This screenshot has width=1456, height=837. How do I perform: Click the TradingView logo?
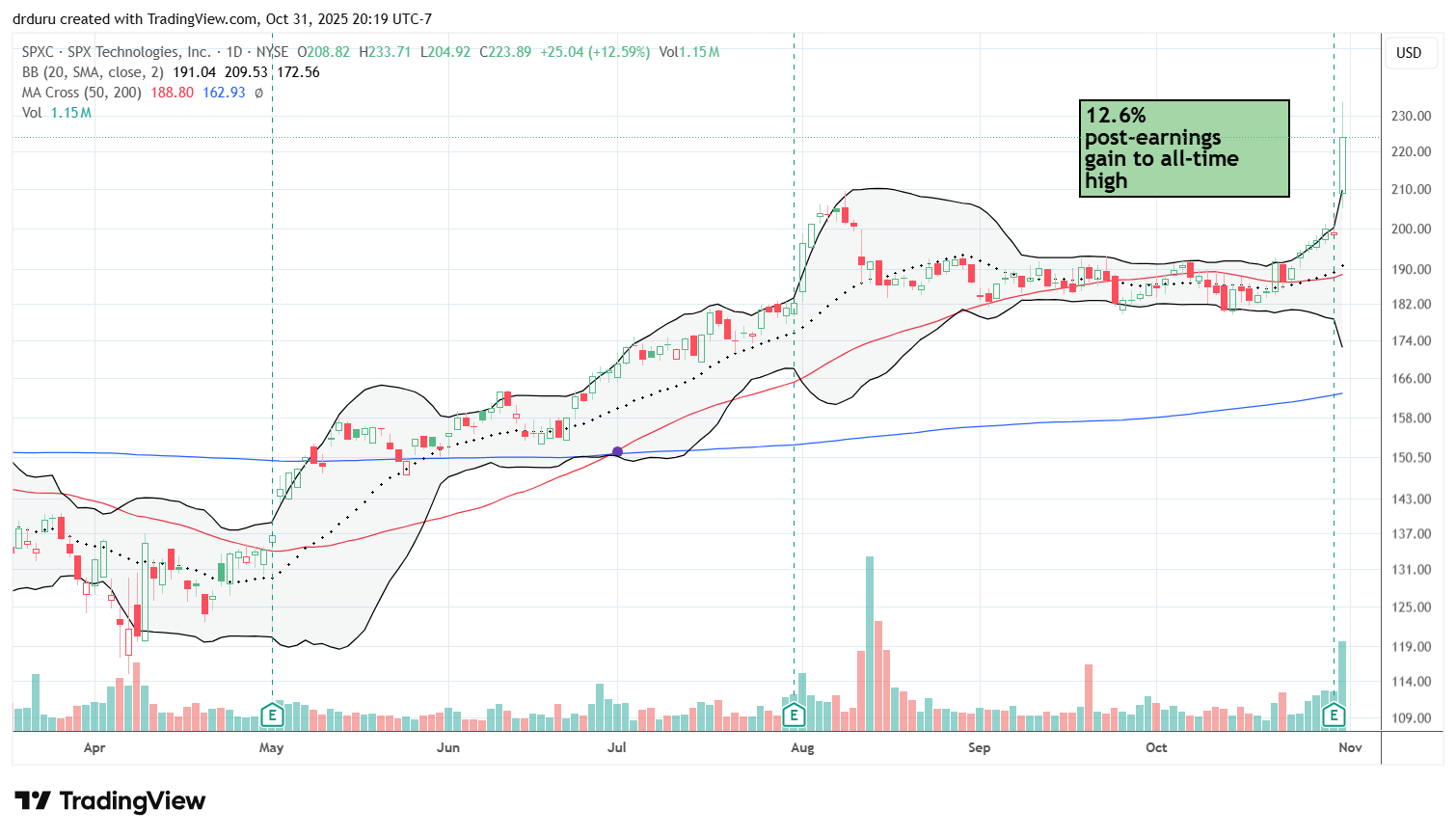click(x=110, y=801)
